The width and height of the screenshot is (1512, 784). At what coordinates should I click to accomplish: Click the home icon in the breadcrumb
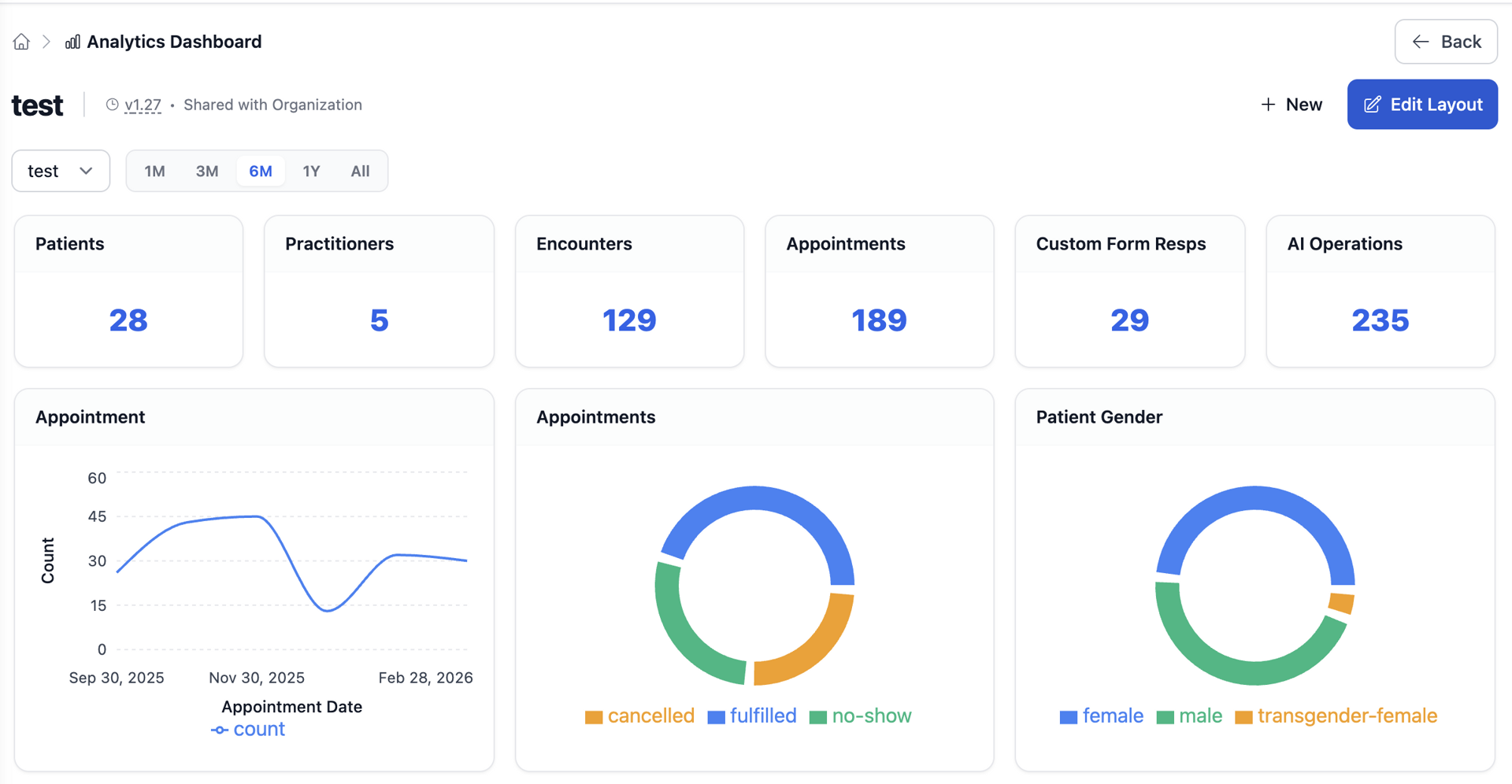pos(21,41)
